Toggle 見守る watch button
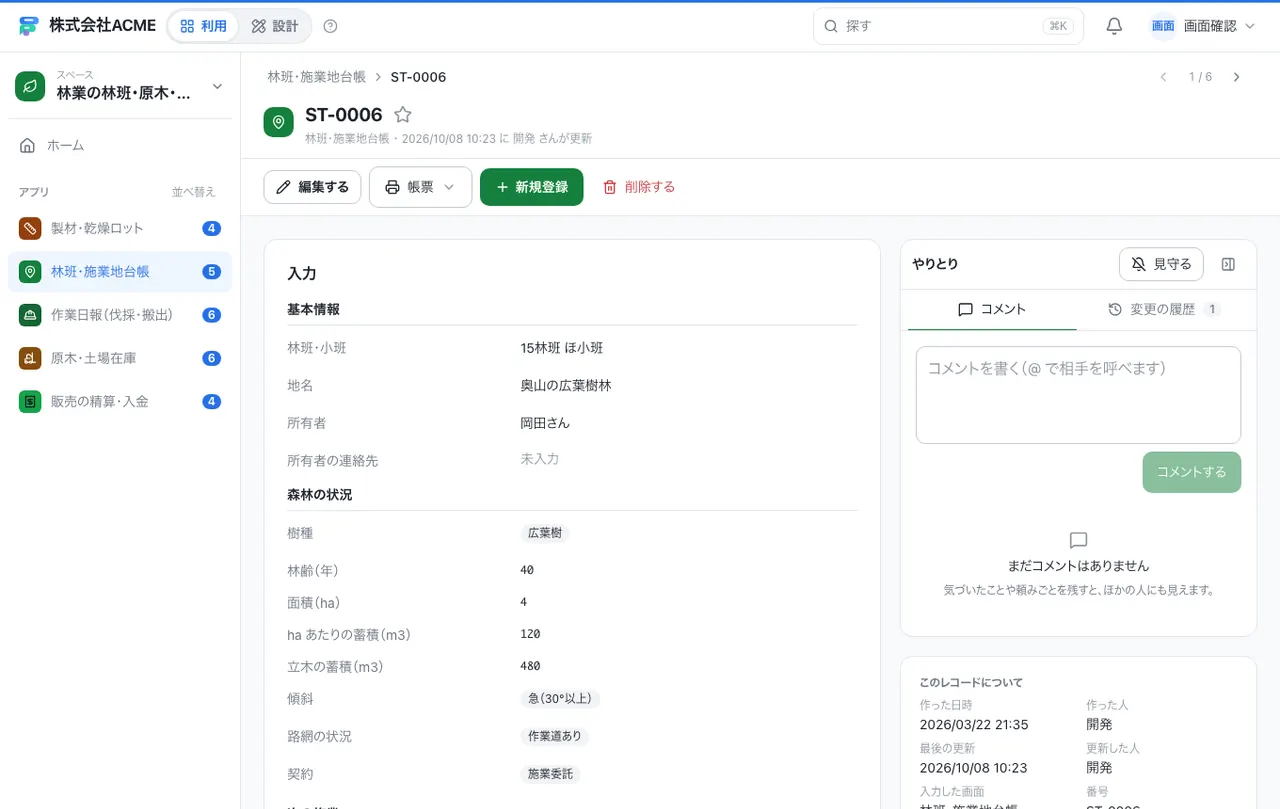The width and height of the screenshot is (1280, 809). pos(1161,264)
